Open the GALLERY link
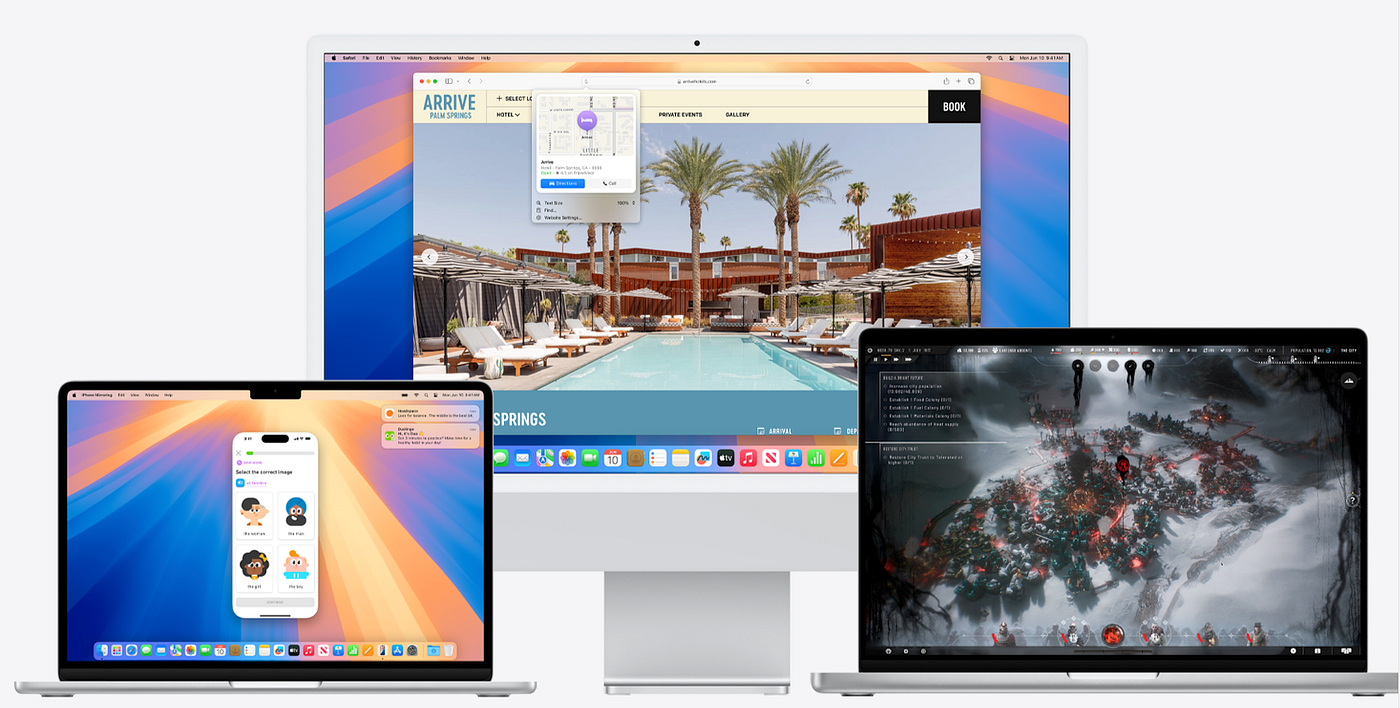This screenshot has width=1400, height=708. click(x=737, y=114)
